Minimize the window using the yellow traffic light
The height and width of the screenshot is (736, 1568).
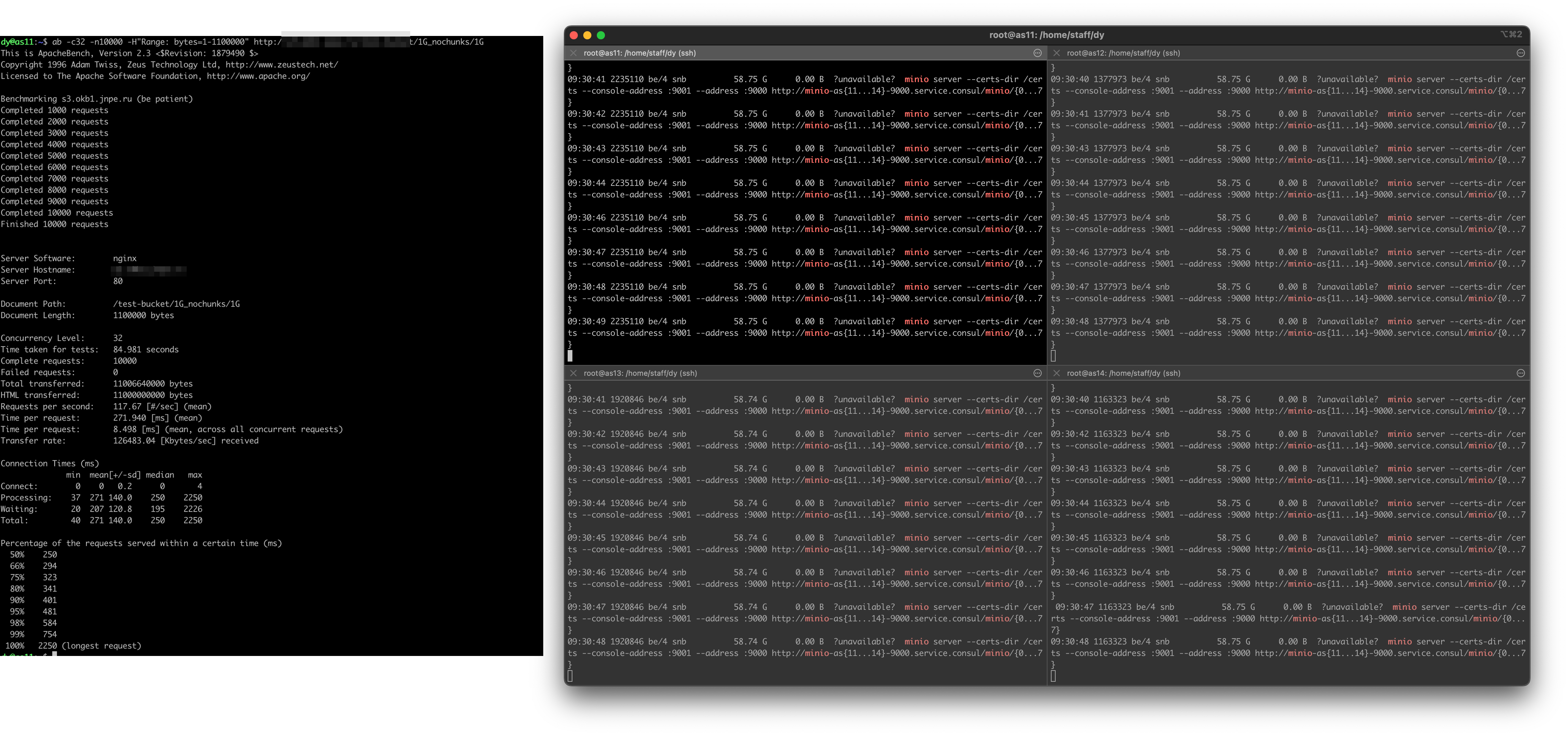pos(587,35)
